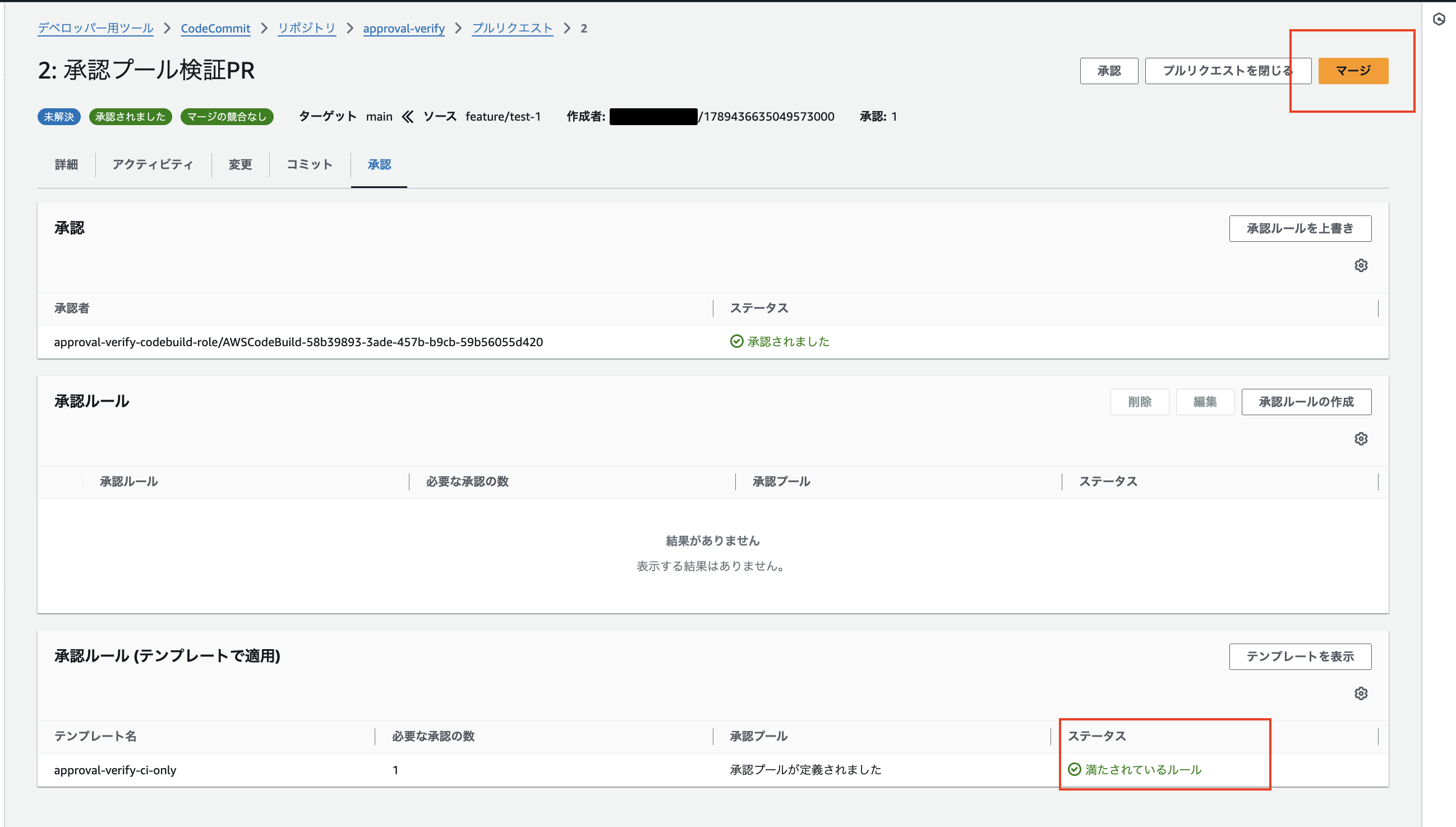This screenshot has width=1456, height=827.
Task: Click プルリクエストを閉じる button
Action: tap(1228, 71)
